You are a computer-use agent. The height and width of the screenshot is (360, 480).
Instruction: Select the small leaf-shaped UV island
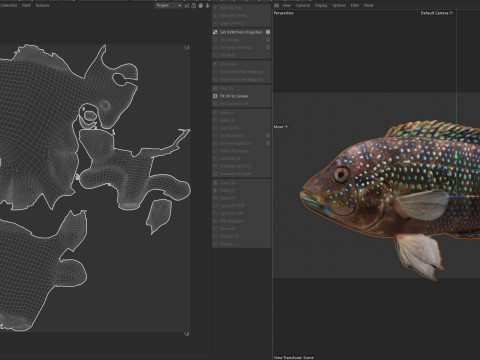159,216
